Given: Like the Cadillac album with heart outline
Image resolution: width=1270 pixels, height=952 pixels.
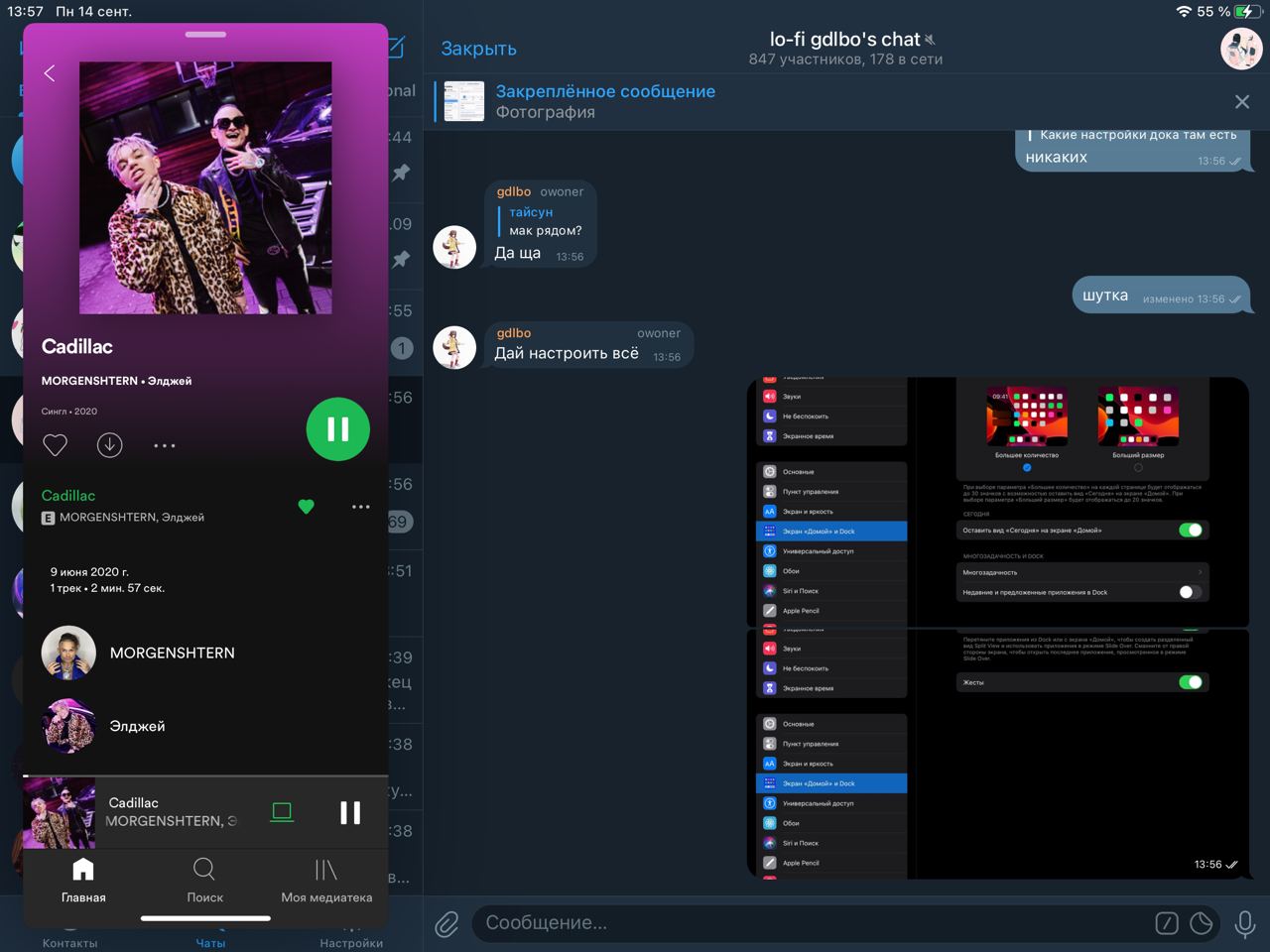Looking at the screenshot, I should coord(56,445).
